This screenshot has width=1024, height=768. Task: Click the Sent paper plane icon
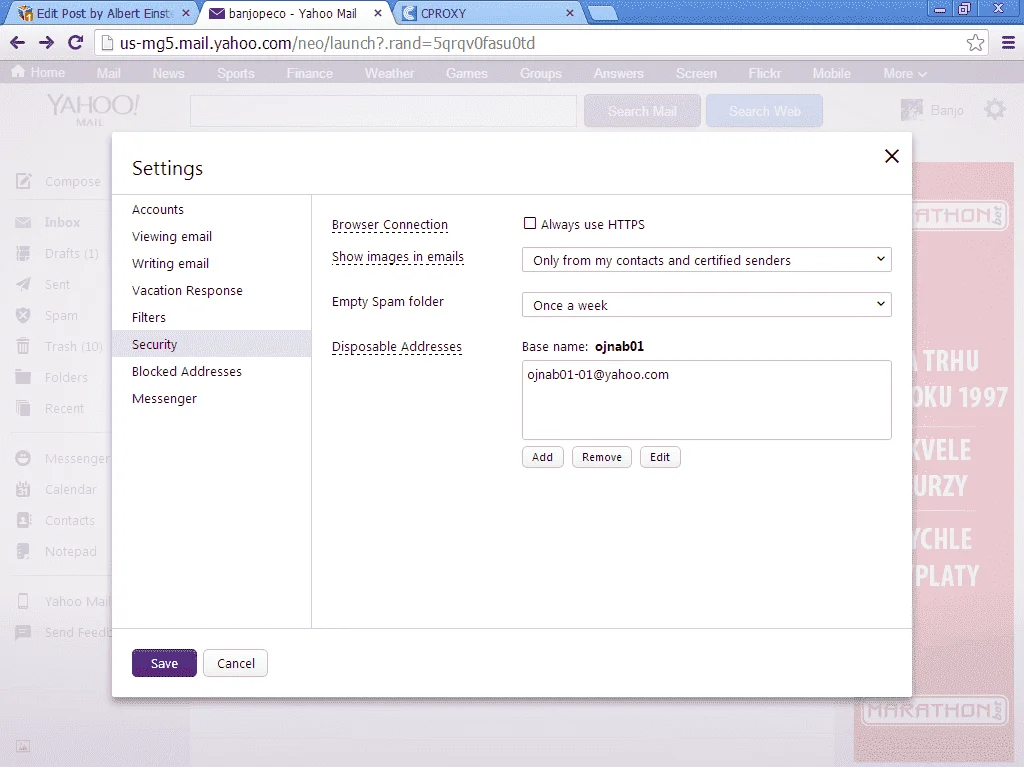23,284
